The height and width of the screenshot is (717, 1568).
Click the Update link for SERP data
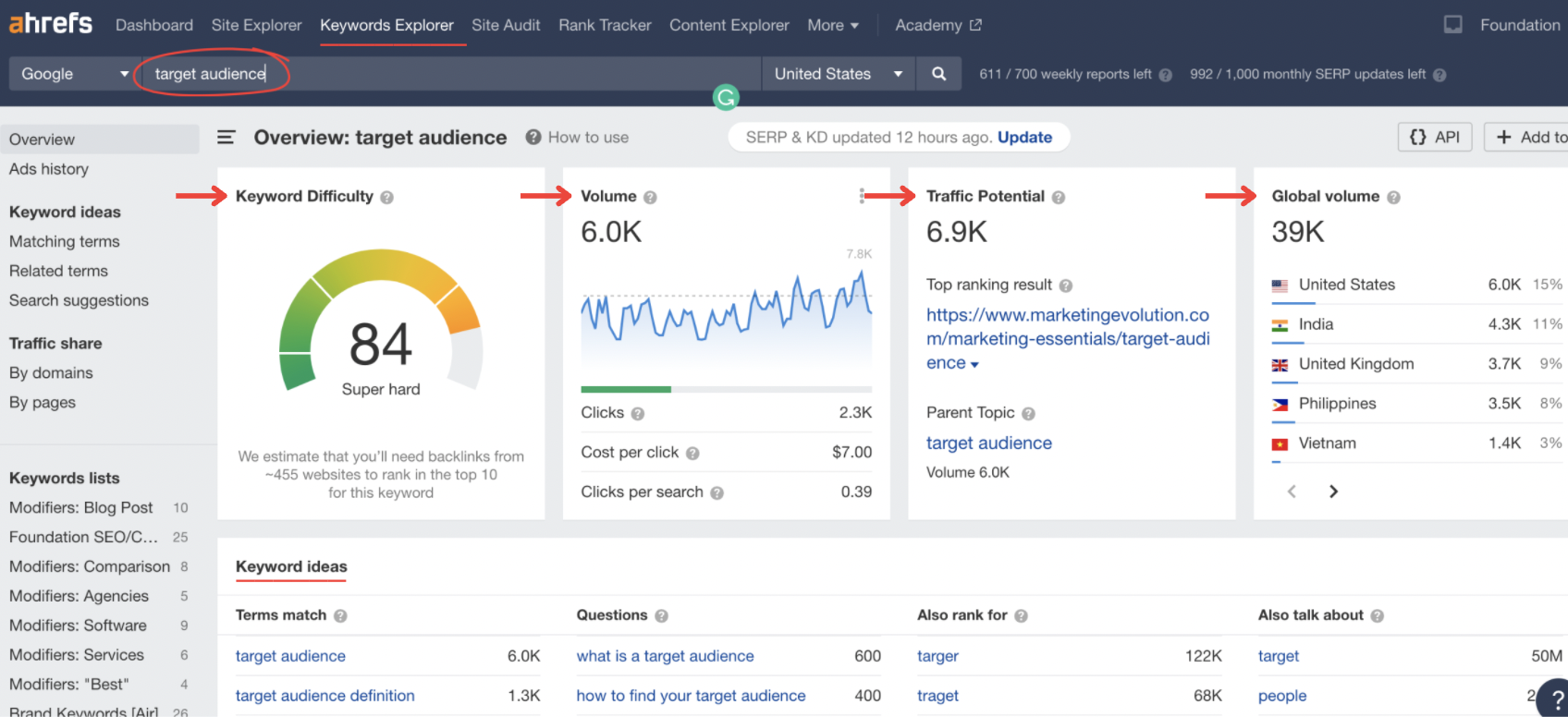[x=1024, y=138]
